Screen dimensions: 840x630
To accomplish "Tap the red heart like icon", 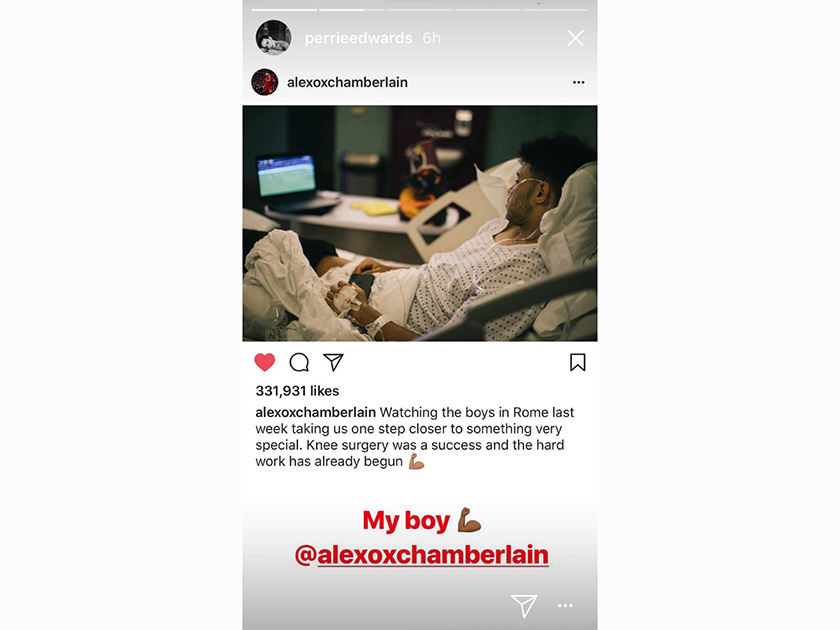I will [x=265, y=363].
